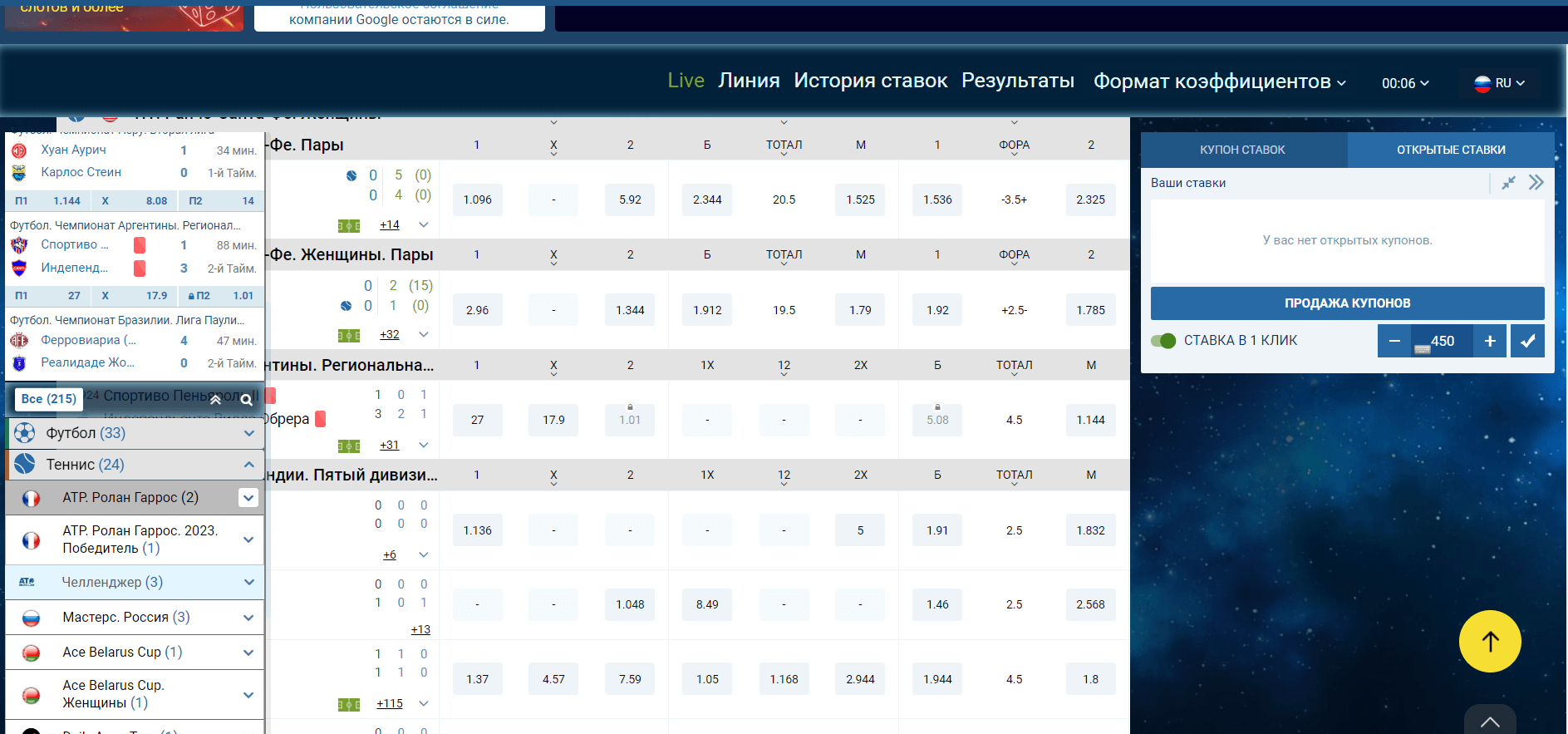1568x734 pixels.
Task: Open the Результаты page
Action: click(x=1018, y=81)
